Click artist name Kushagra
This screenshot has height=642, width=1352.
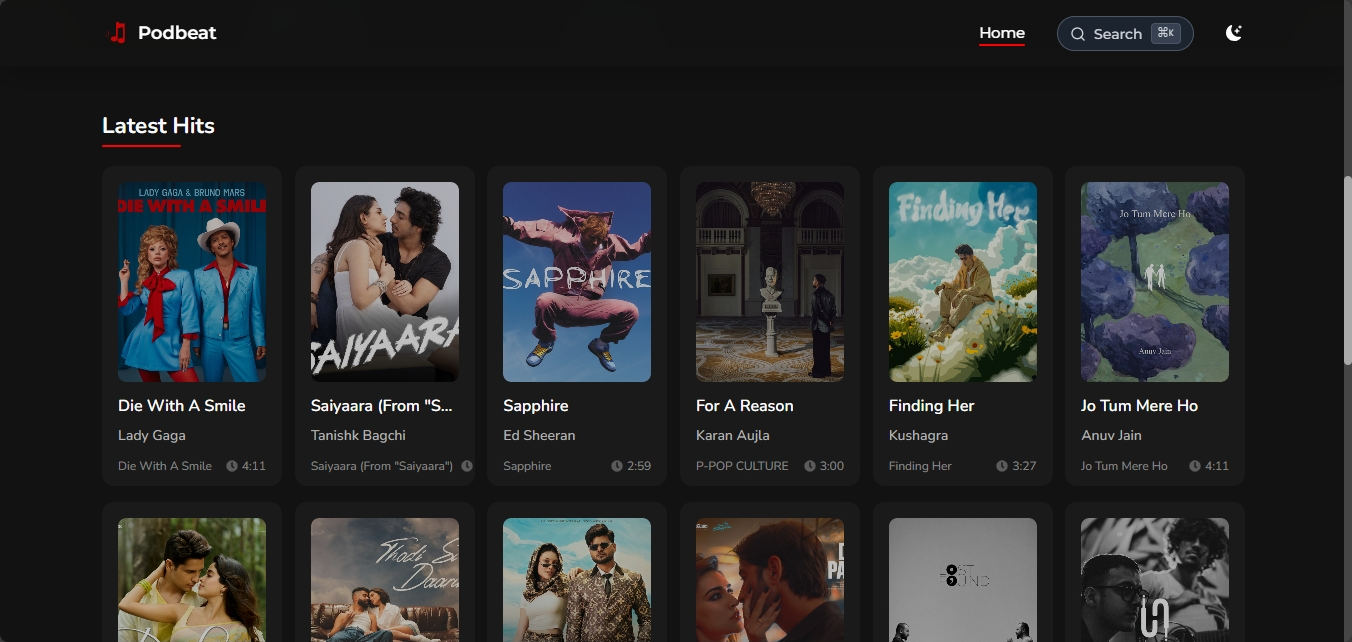click(918, 436)
